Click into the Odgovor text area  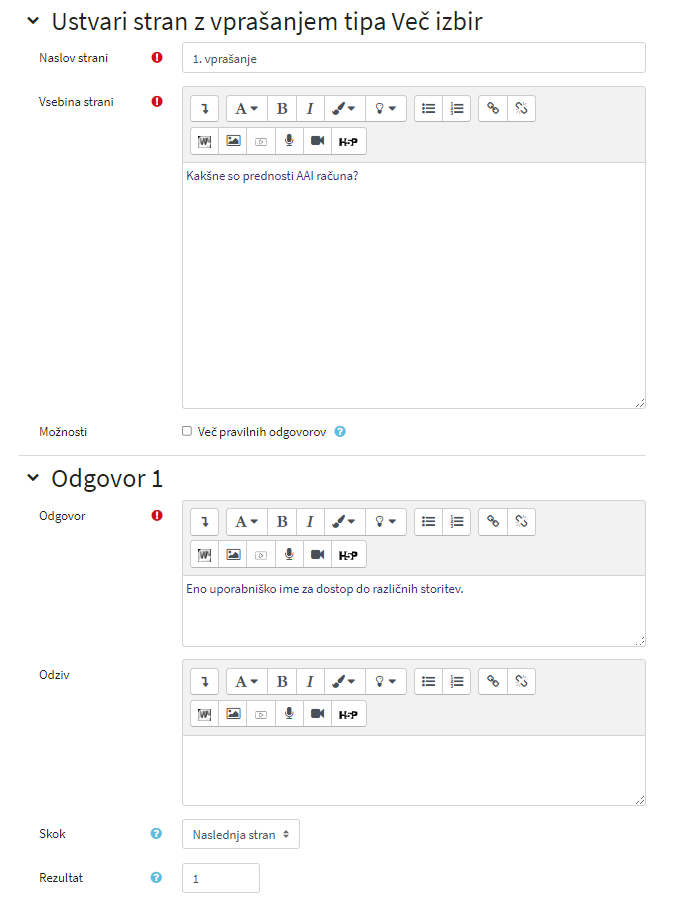point(414,611)
